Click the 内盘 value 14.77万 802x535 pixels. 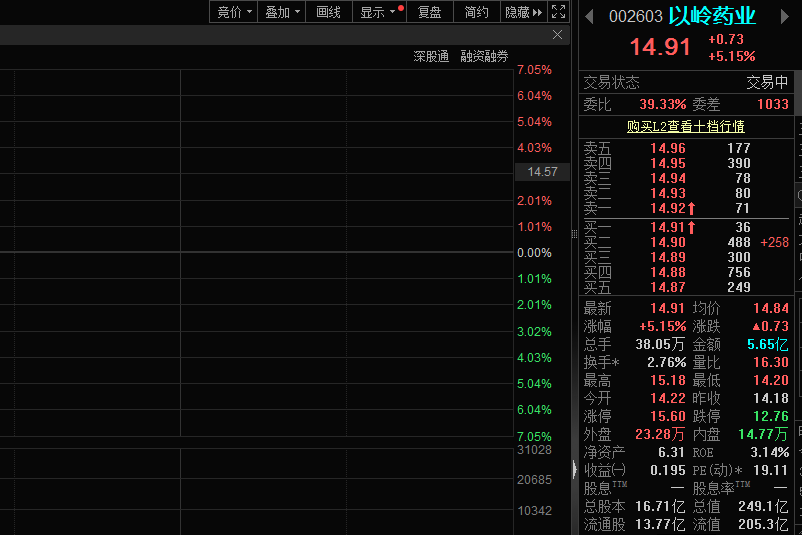tap(763, 434)
